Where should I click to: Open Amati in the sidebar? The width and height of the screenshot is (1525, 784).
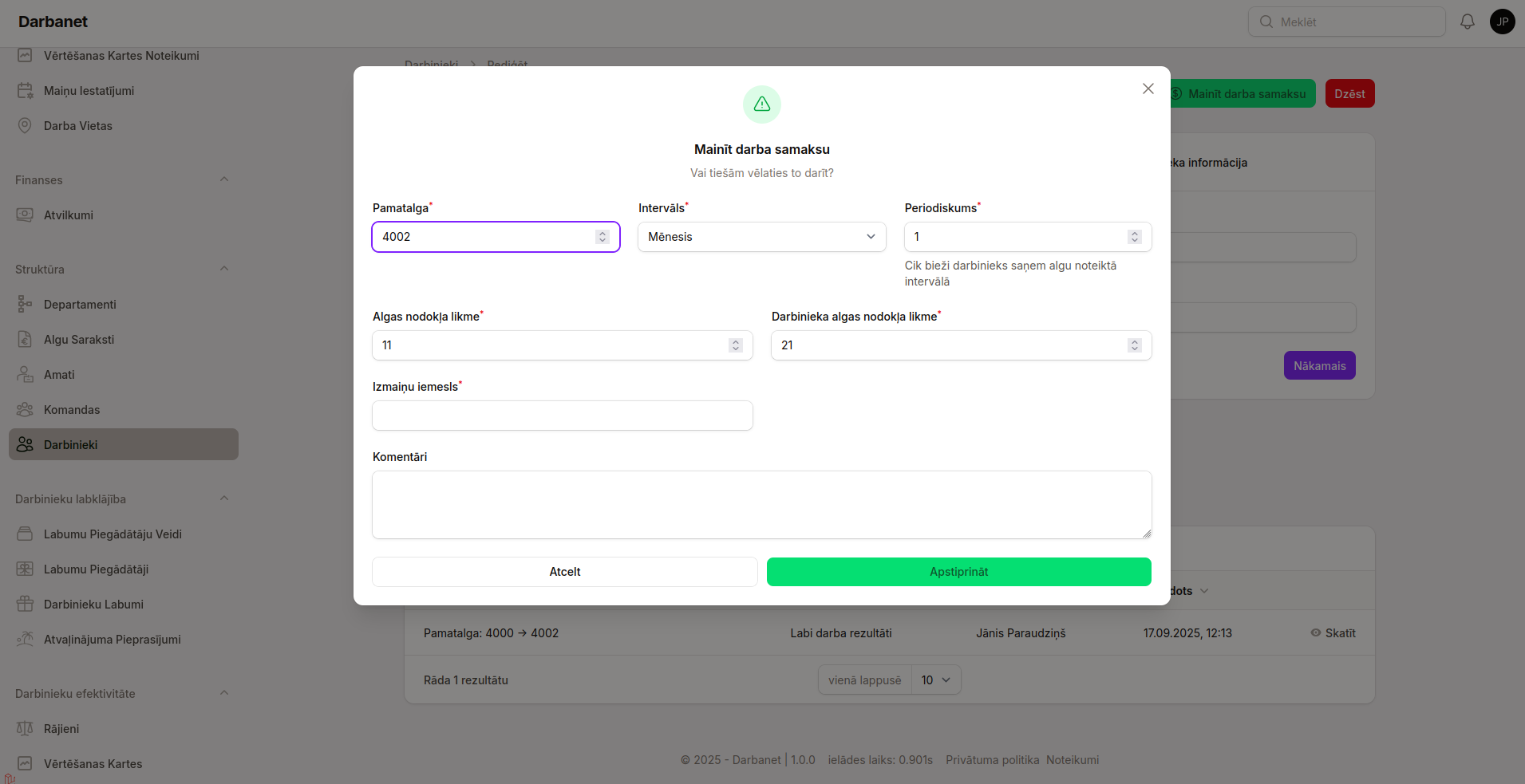pos(59,374)
